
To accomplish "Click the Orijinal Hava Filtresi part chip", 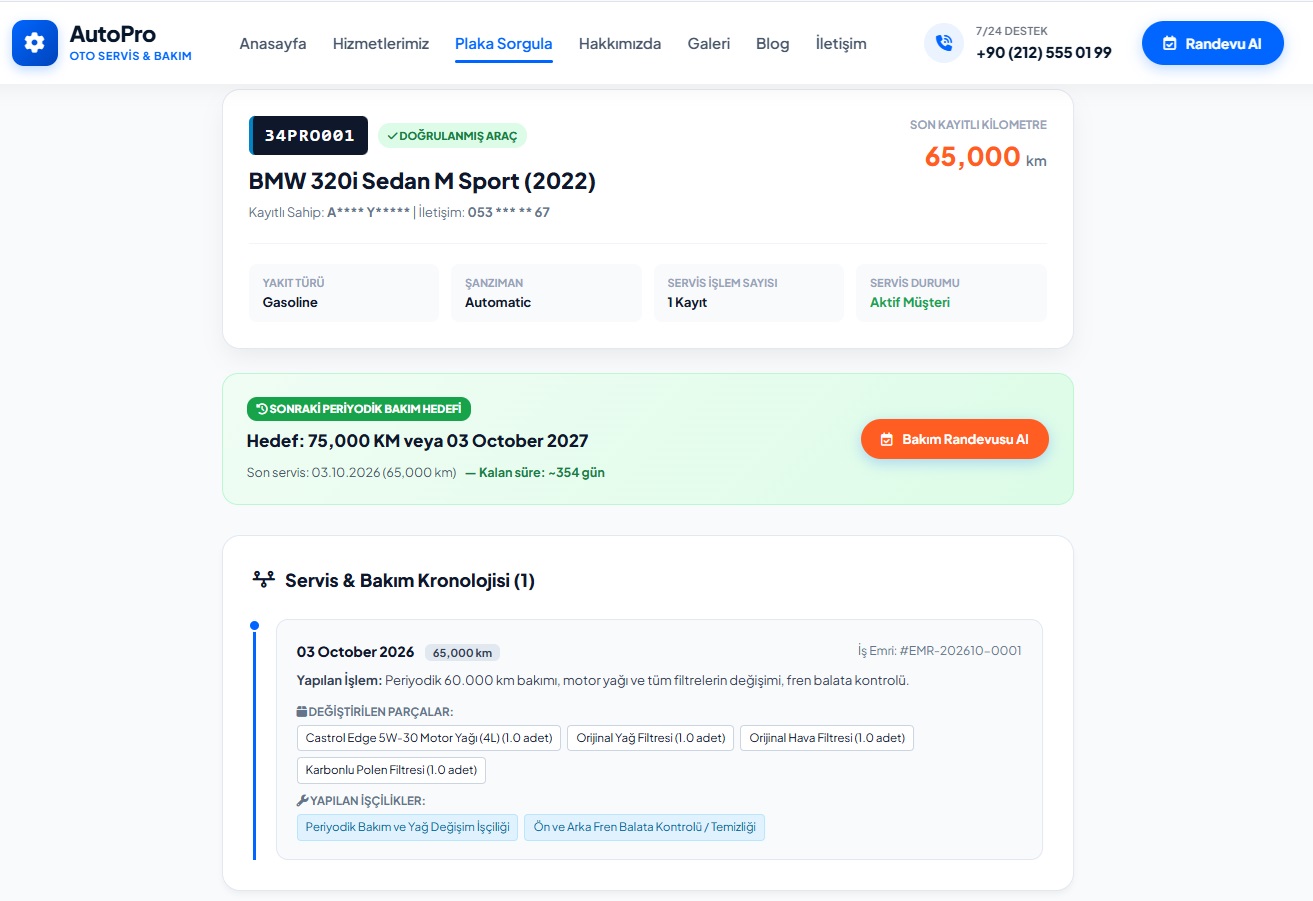I will (827, 738).
